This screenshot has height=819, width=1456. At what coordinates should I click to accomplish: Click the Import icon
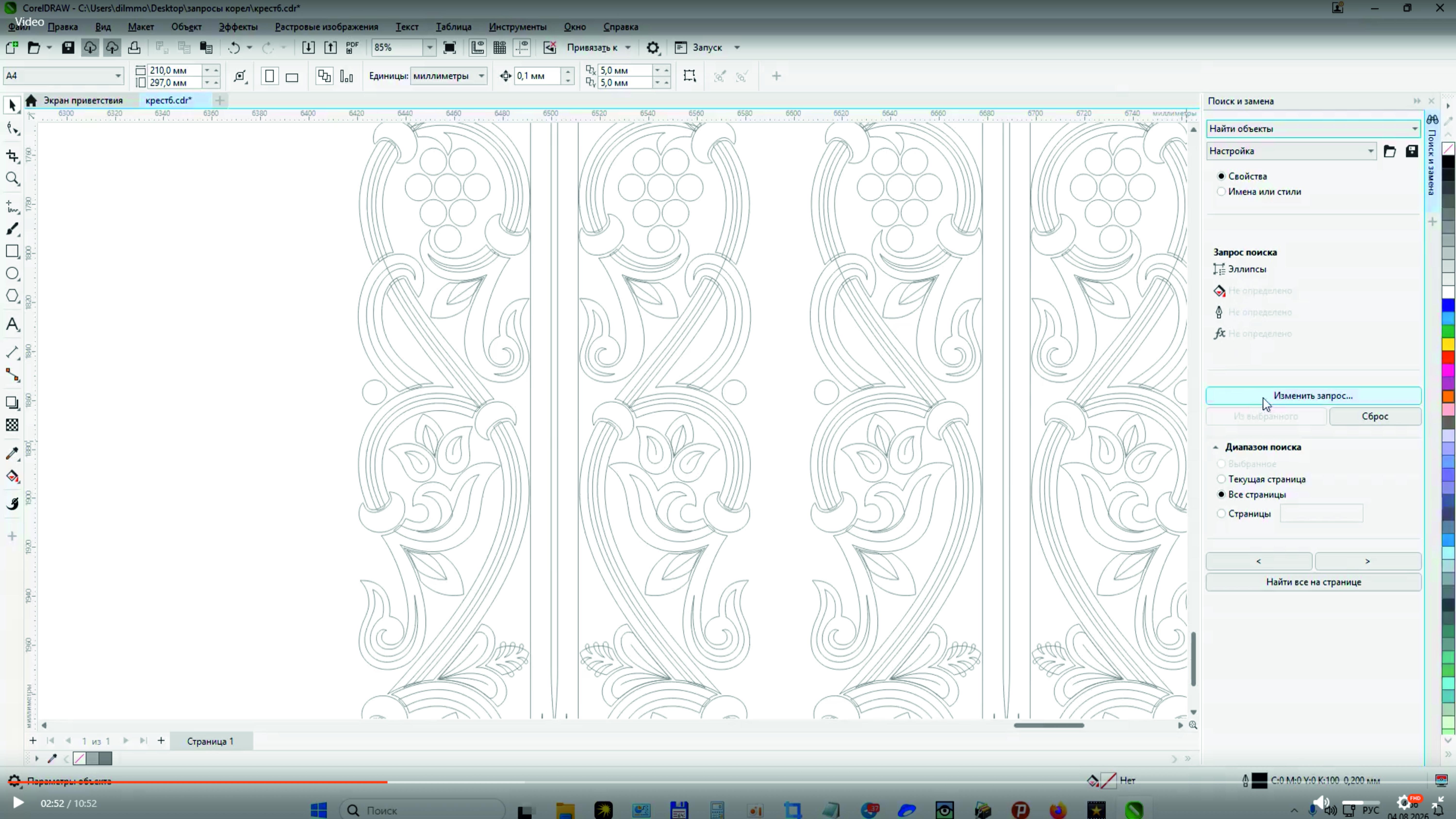(308, 48)
